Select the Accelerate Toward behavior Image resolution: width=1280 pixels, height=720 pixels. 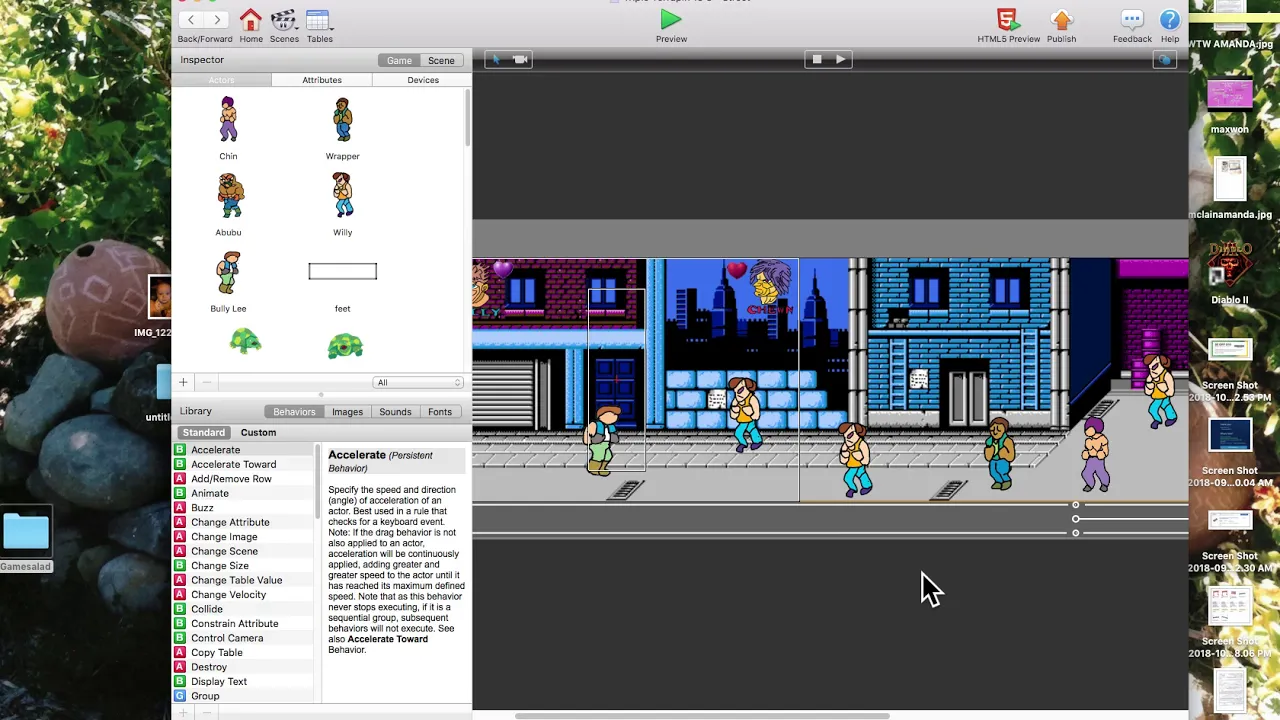coord(244,464)
